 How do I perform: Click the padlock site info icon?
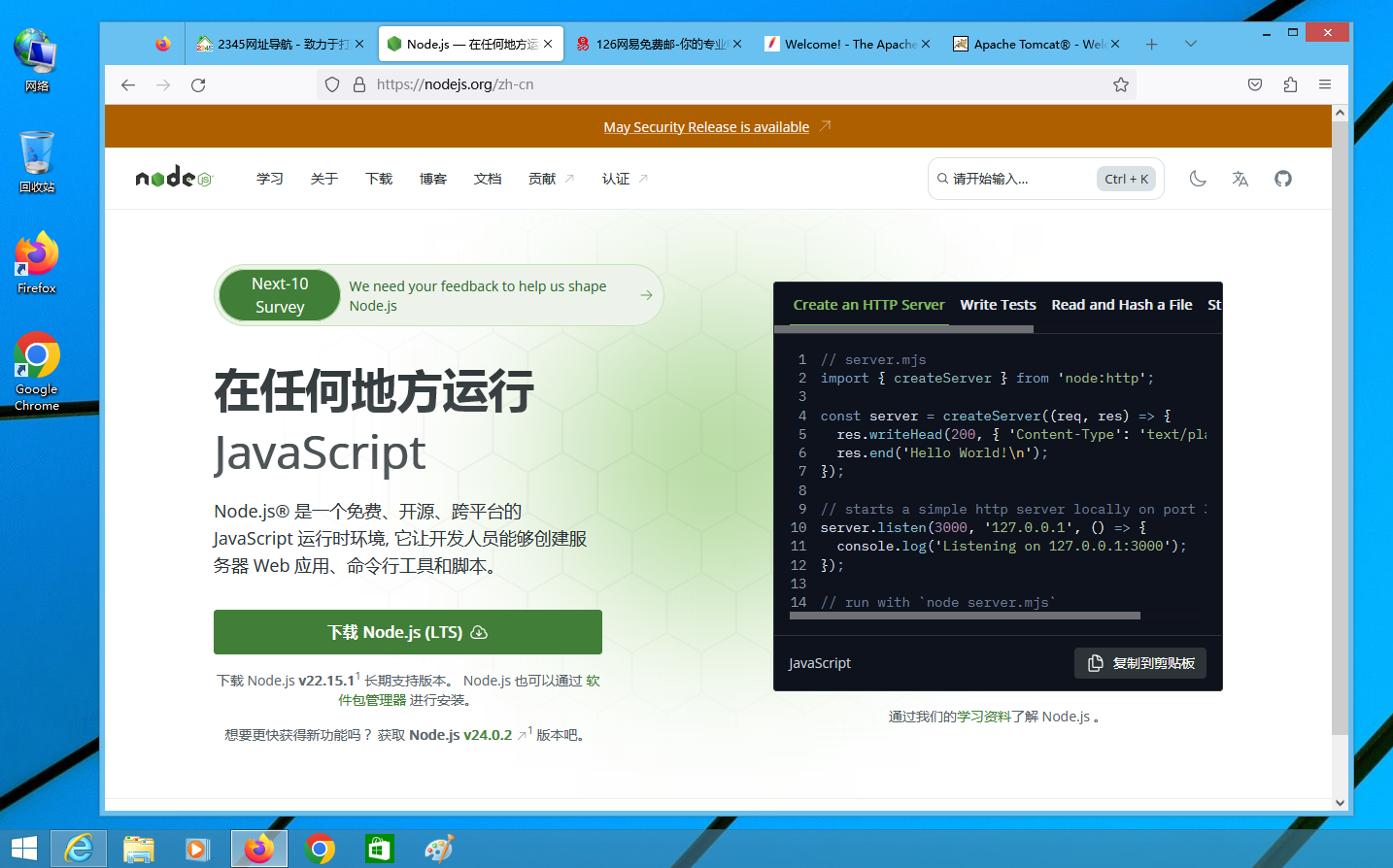click(x=359, y=84)
